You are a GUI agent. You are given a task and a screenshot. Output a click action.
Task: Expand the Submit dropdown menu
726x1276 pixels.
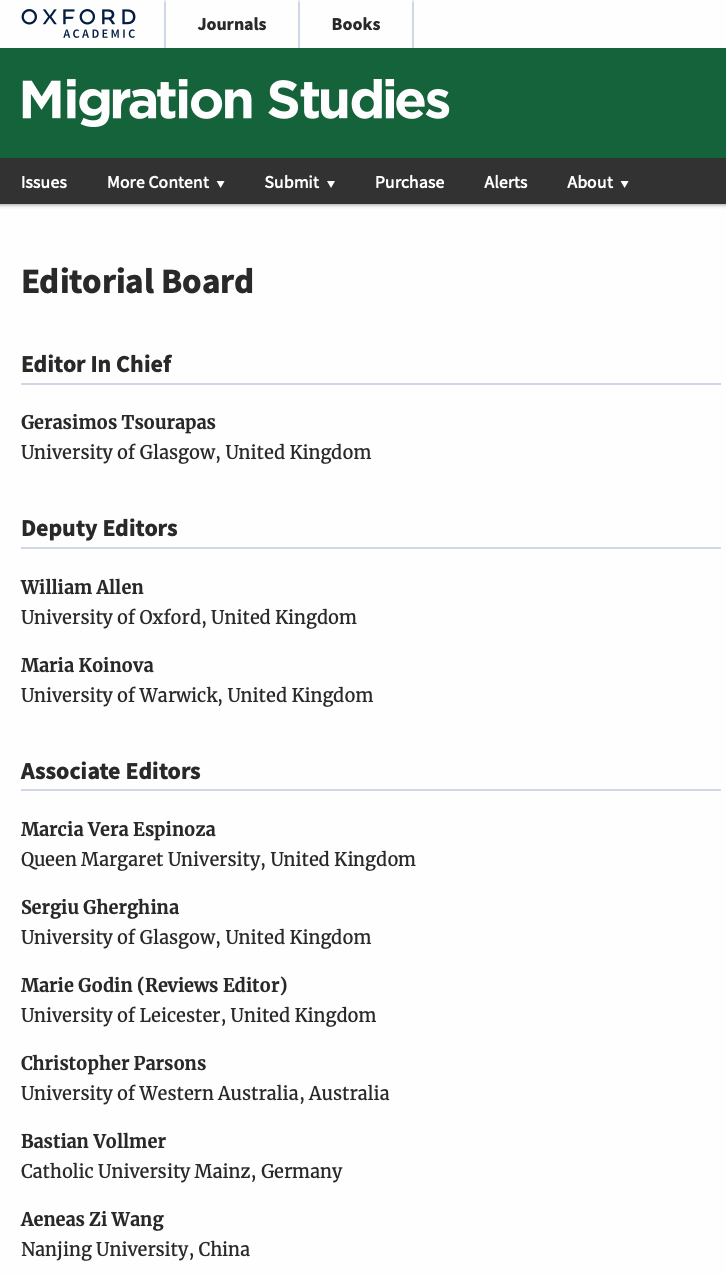tap(299, 182)
